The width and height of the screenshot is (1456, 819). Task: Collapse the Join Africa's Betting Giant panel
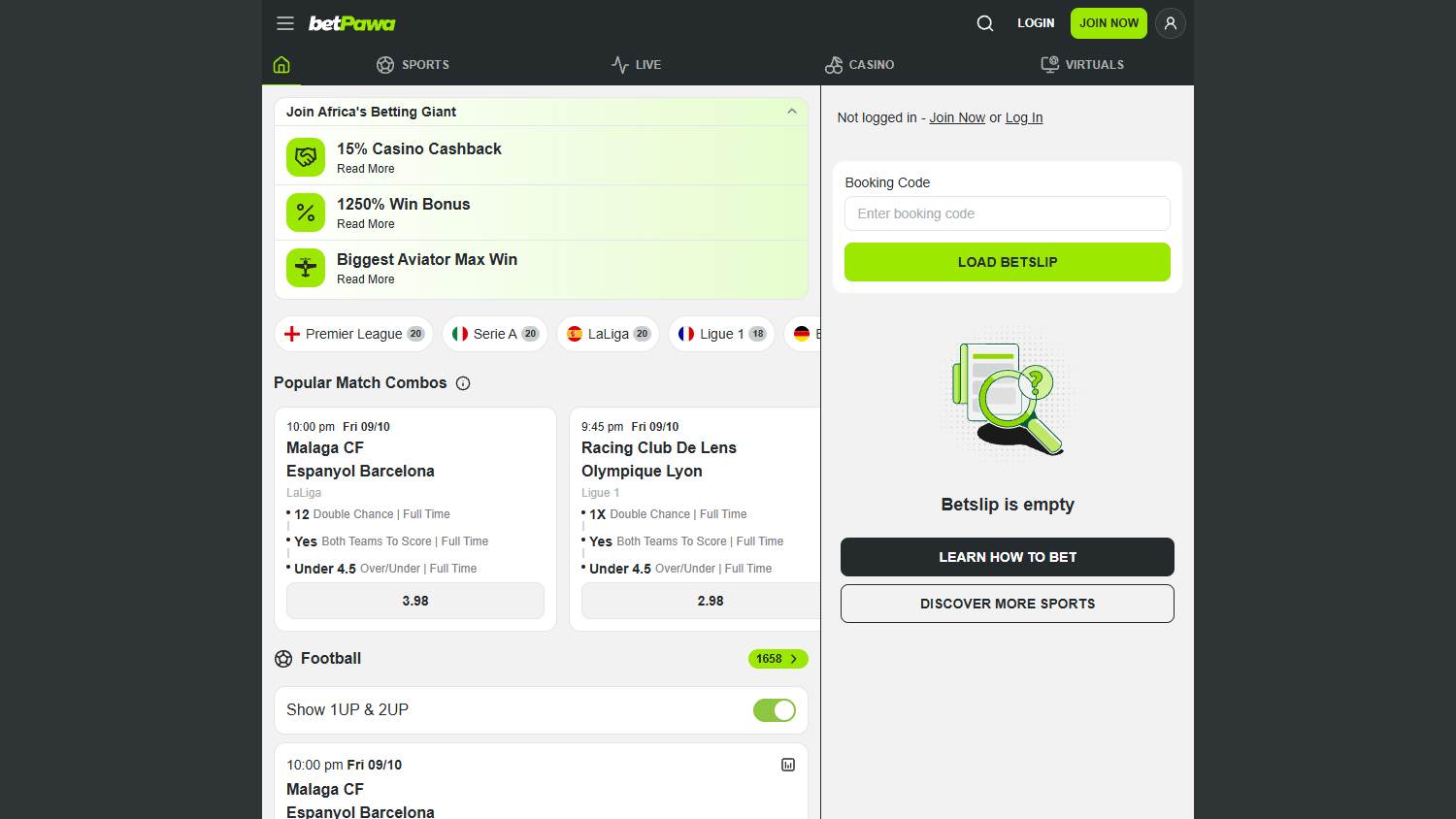pos(792,112)
